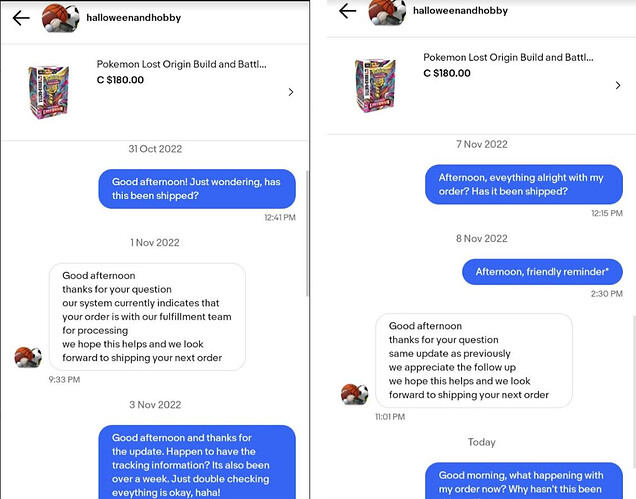Select 'Just wondering, has this been shipped' message
The width and height of the screenshot is (636, 499).
coord(197,189)
